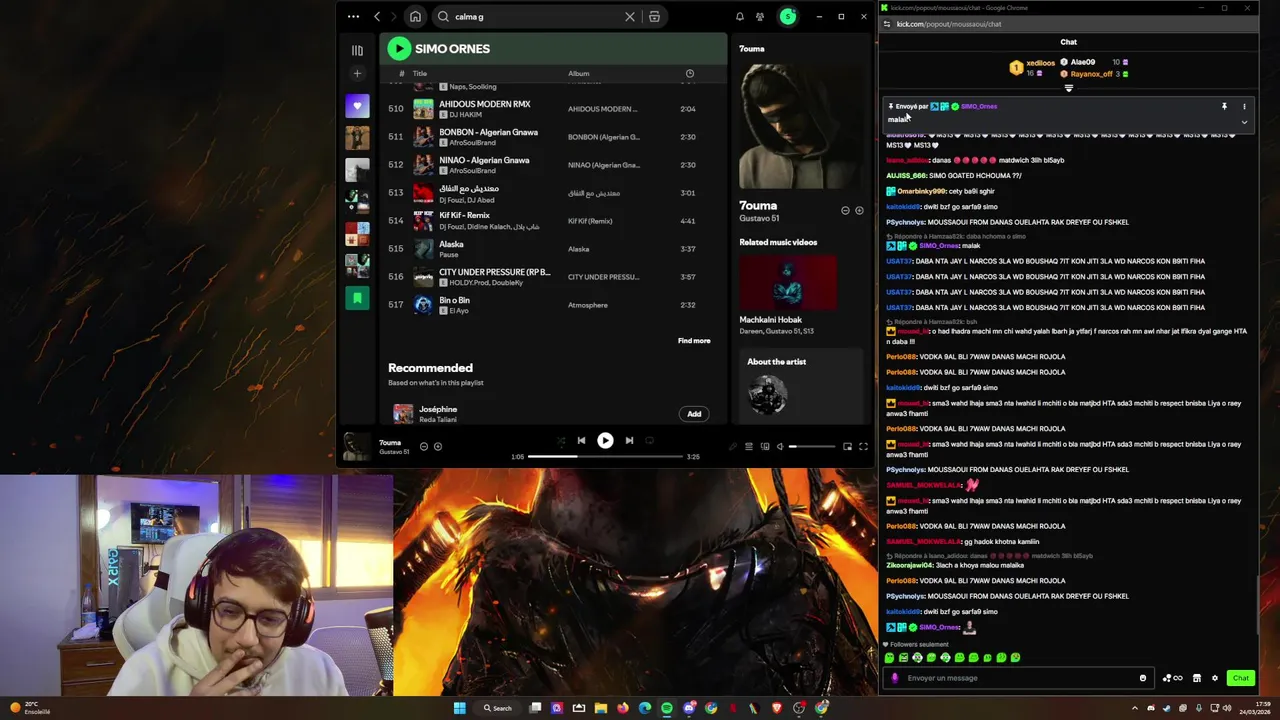
Task: Clear the 'calma g' search text
Action: 630,17
